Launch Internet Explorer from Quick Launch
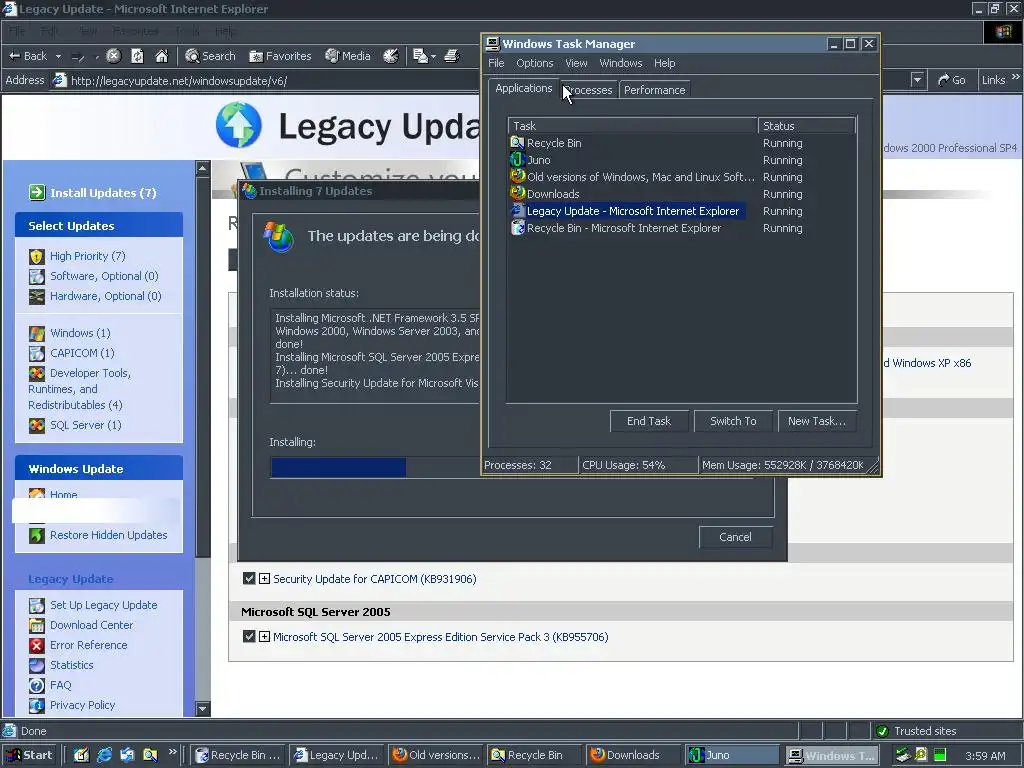This screenshot has height=768, width=1024. pos(104,755)
